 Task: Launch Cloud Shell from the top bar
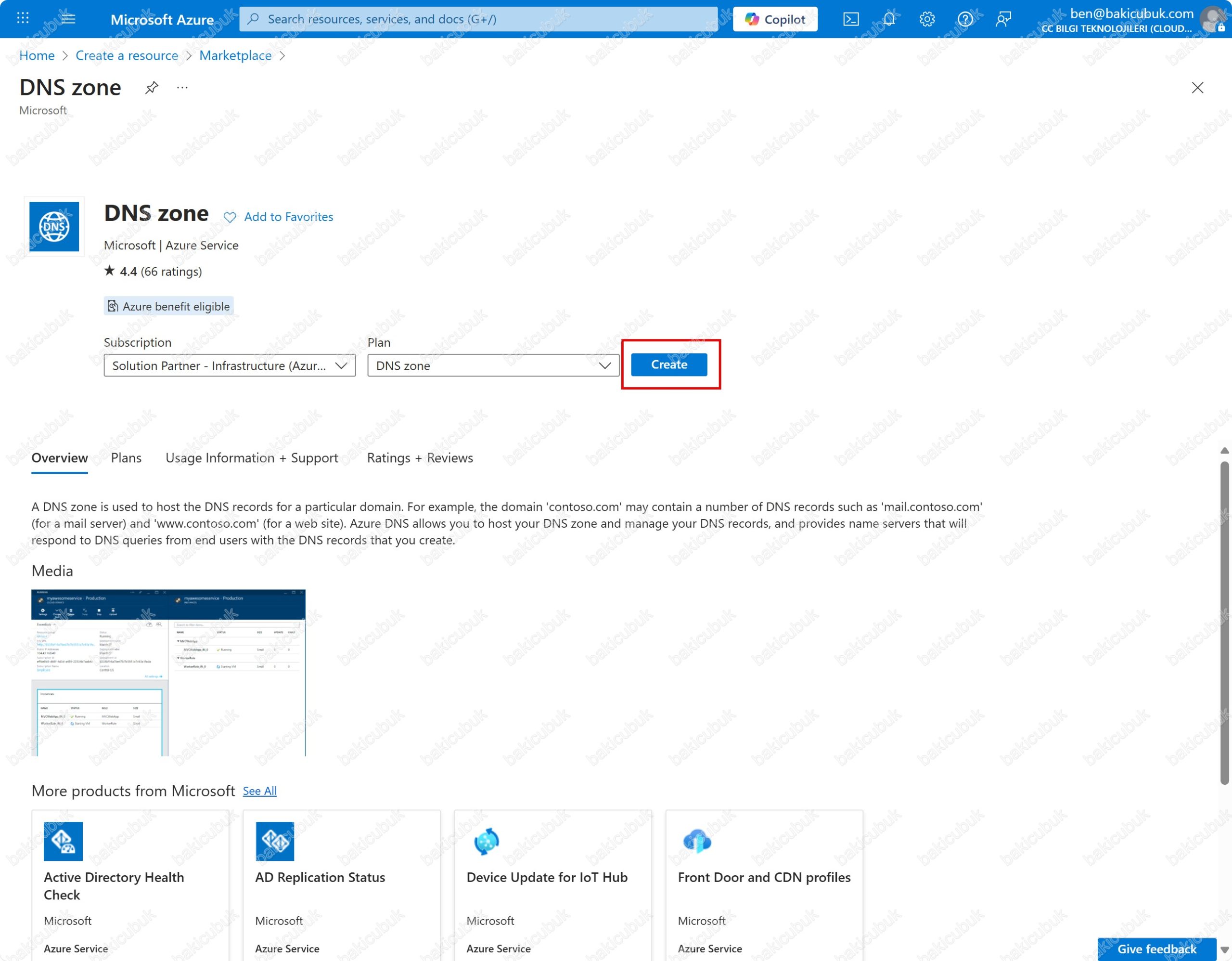click(x=851, y=19)
